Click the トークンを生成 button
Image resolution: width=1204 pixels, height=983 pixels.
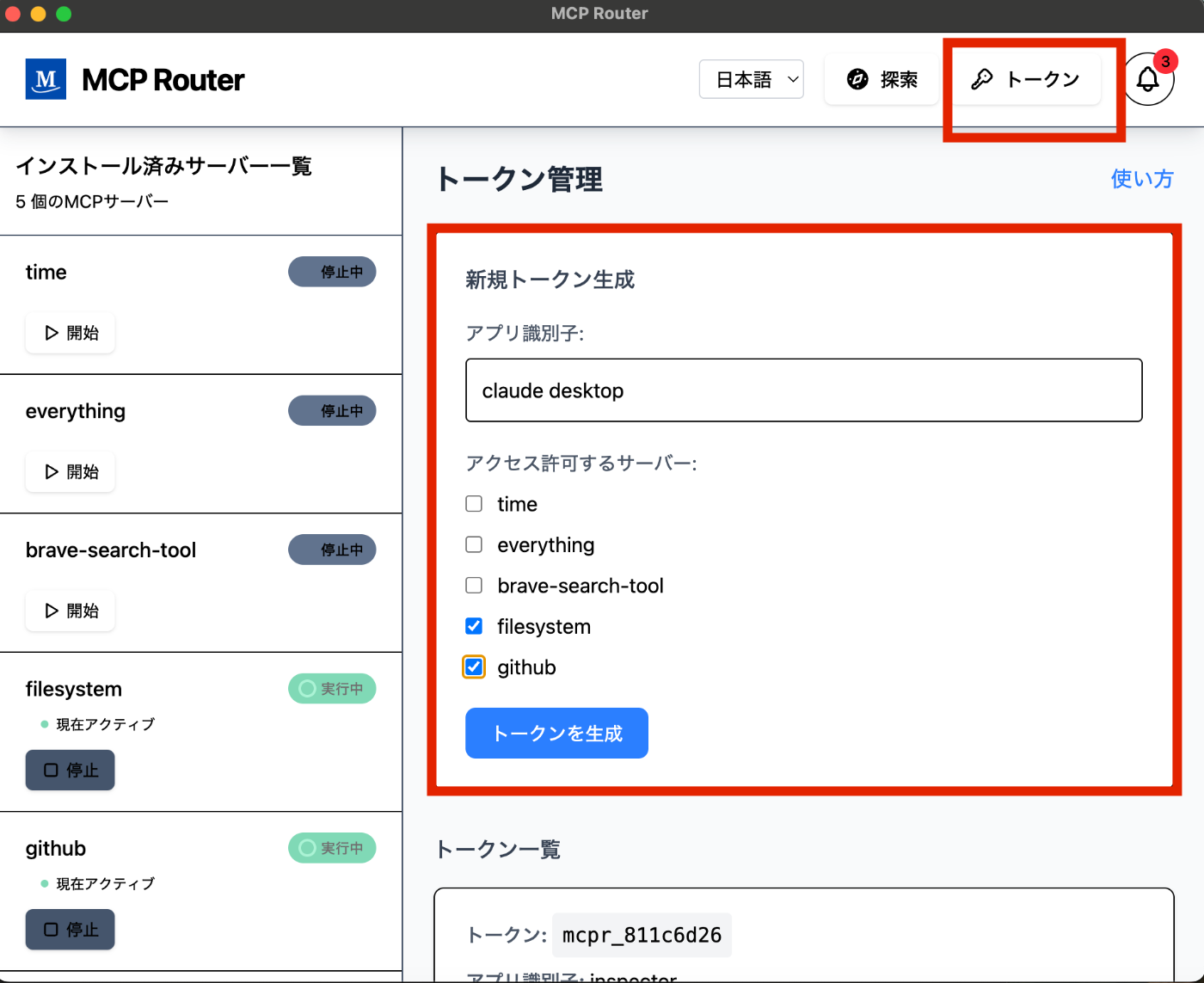coord(556,733)
